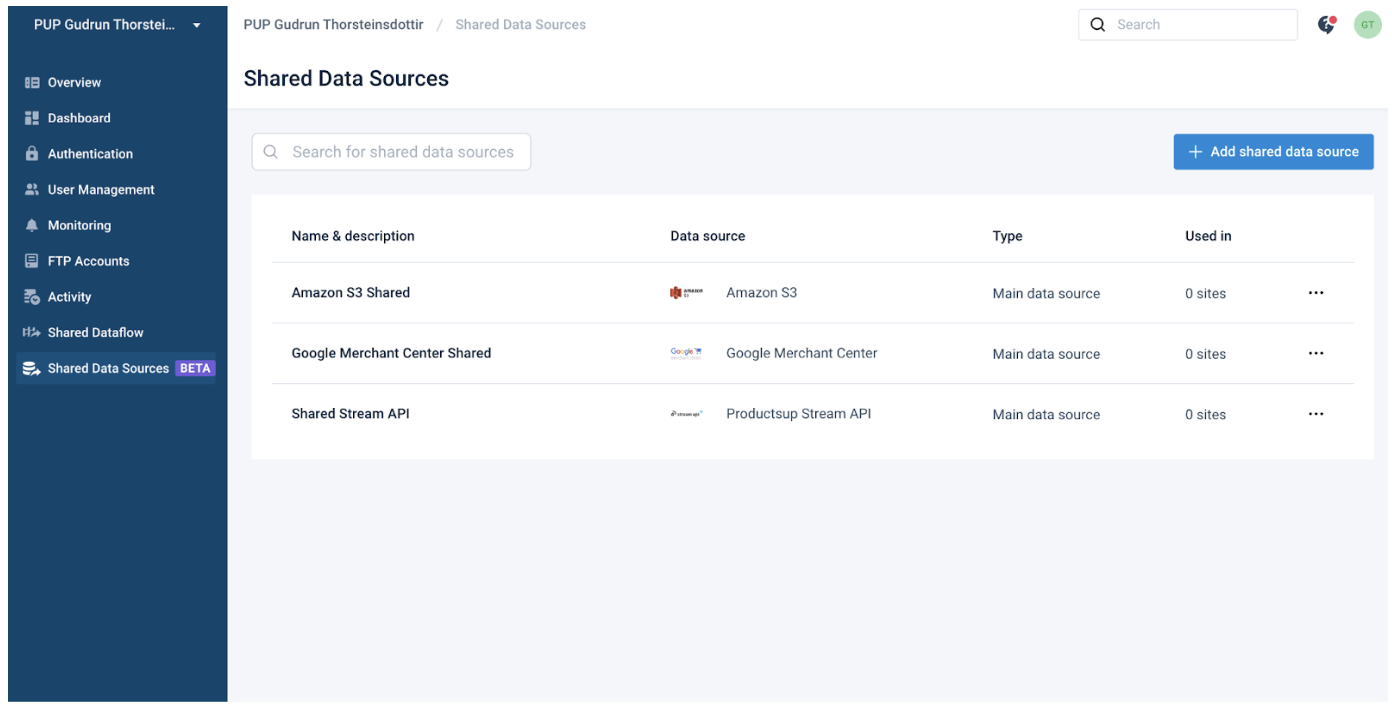The height and width of the screenshot is (708, 1392).
Task: Open Authentication via the lock icon
Action: 29,153
